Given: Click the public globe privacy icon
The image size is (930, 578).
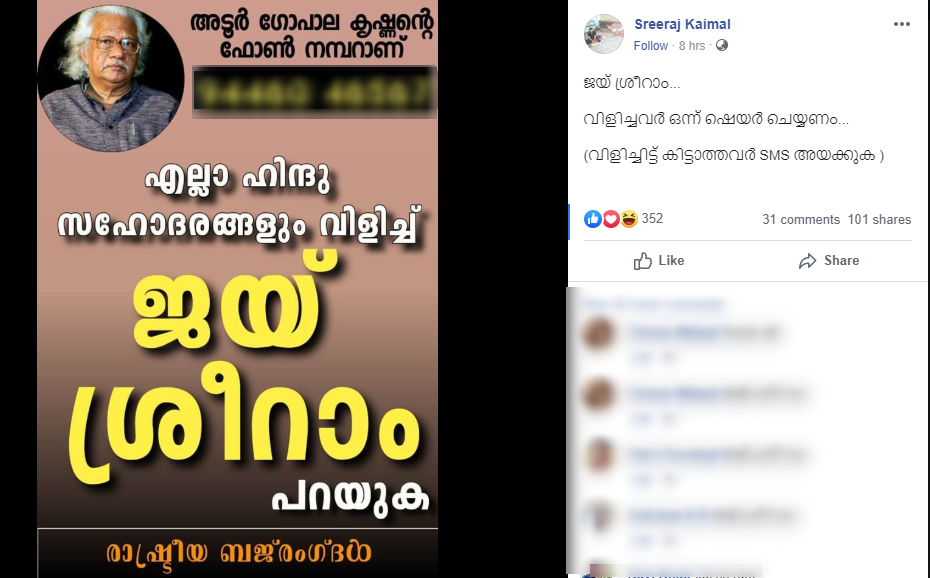Looking at the screenshot, I should pyautogui.click(x=722, y=46).
